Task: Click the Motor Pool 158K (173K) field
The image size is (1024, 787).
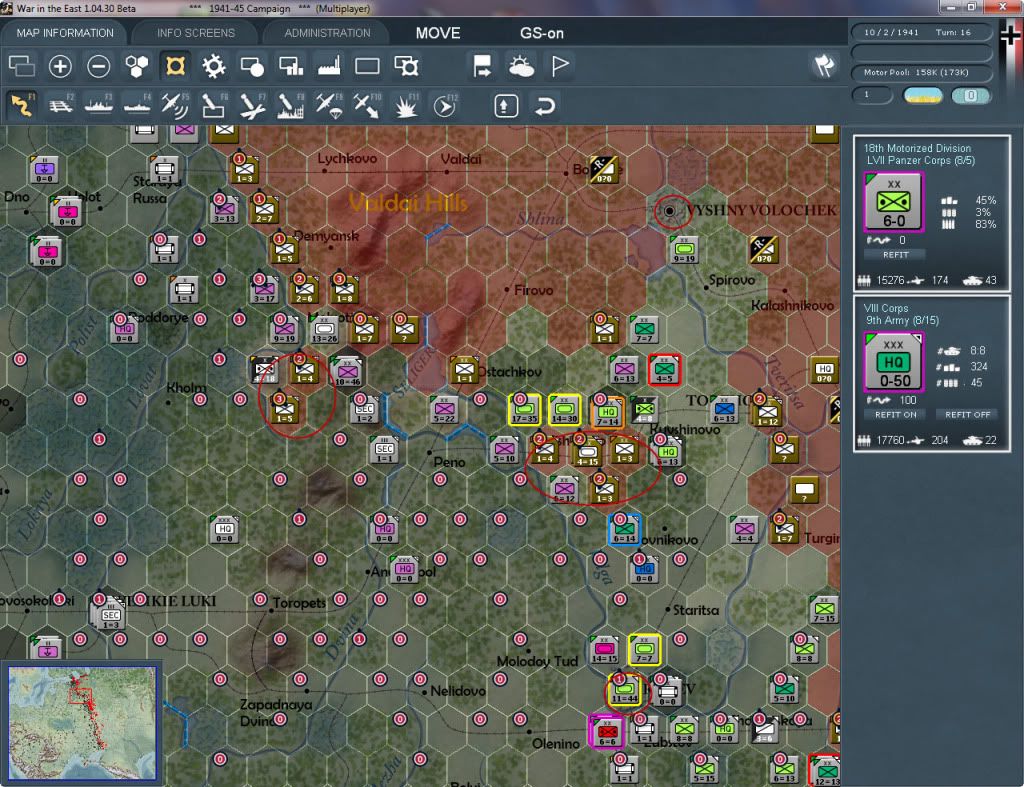Action: coord(921,72)
